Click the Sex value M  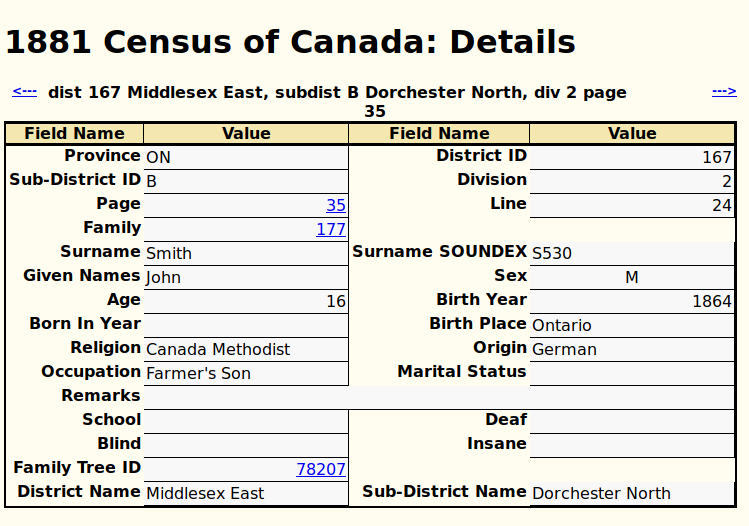point(632,277)
